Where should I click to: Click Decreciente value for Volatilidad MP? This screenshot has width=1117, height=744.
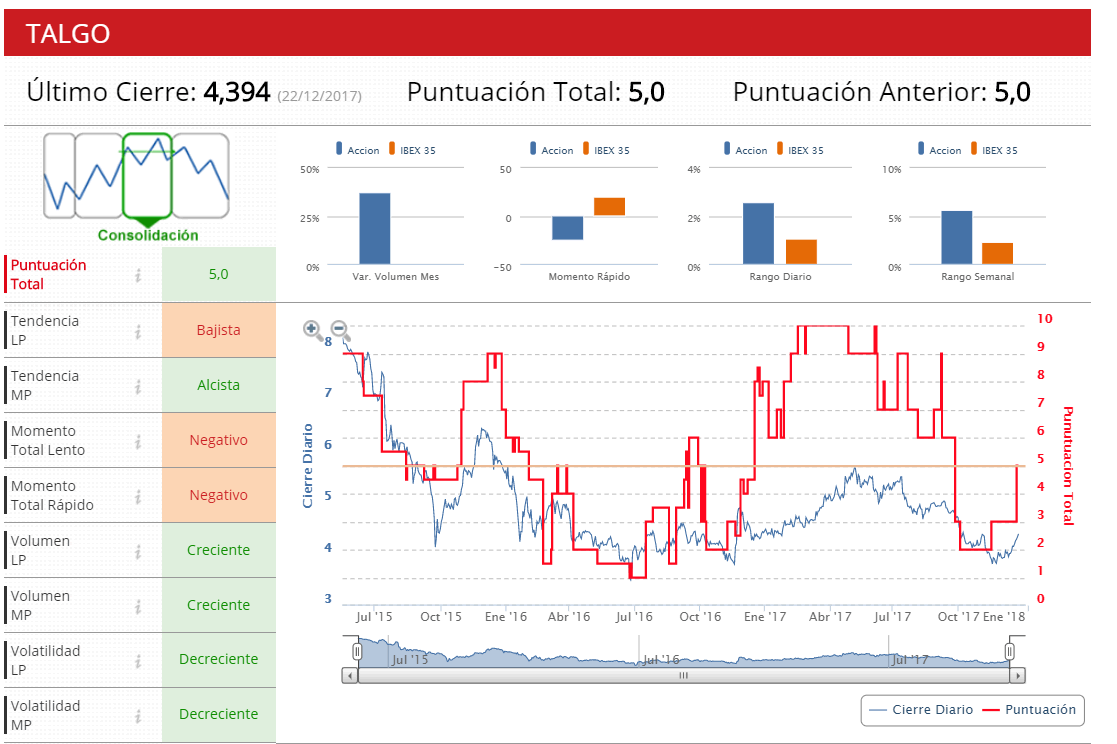[219, 714]
